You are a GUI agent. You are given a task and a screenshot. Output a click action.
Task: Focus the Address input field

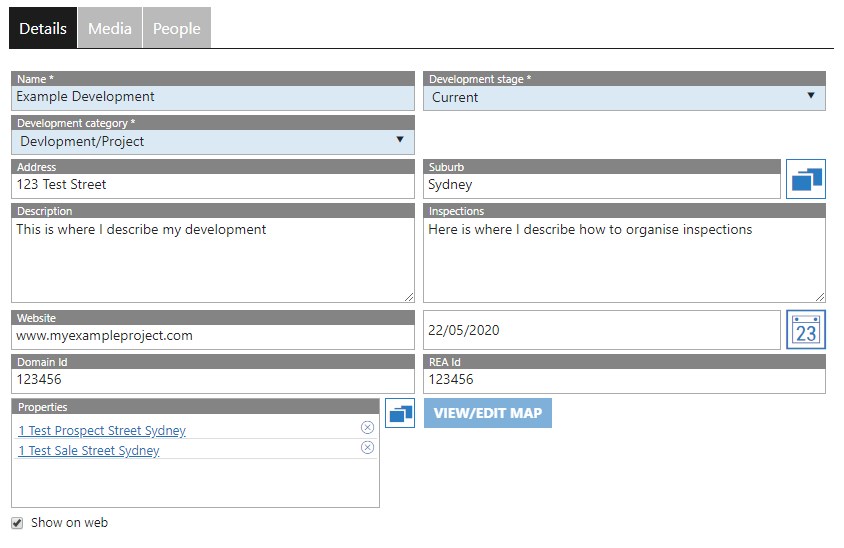point(212,185)
